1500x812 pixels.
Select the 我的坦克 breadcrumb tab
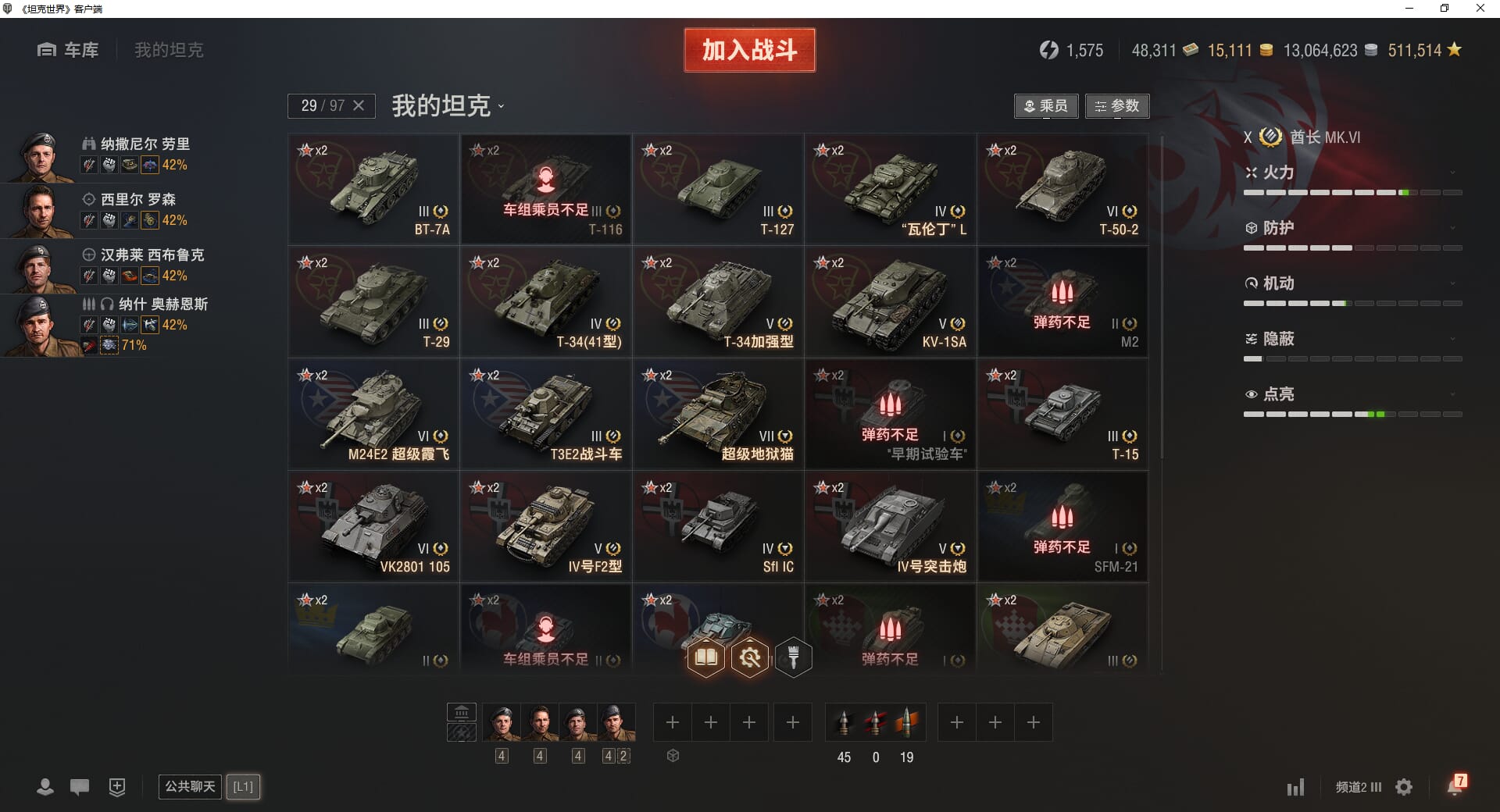pos(169,50)
